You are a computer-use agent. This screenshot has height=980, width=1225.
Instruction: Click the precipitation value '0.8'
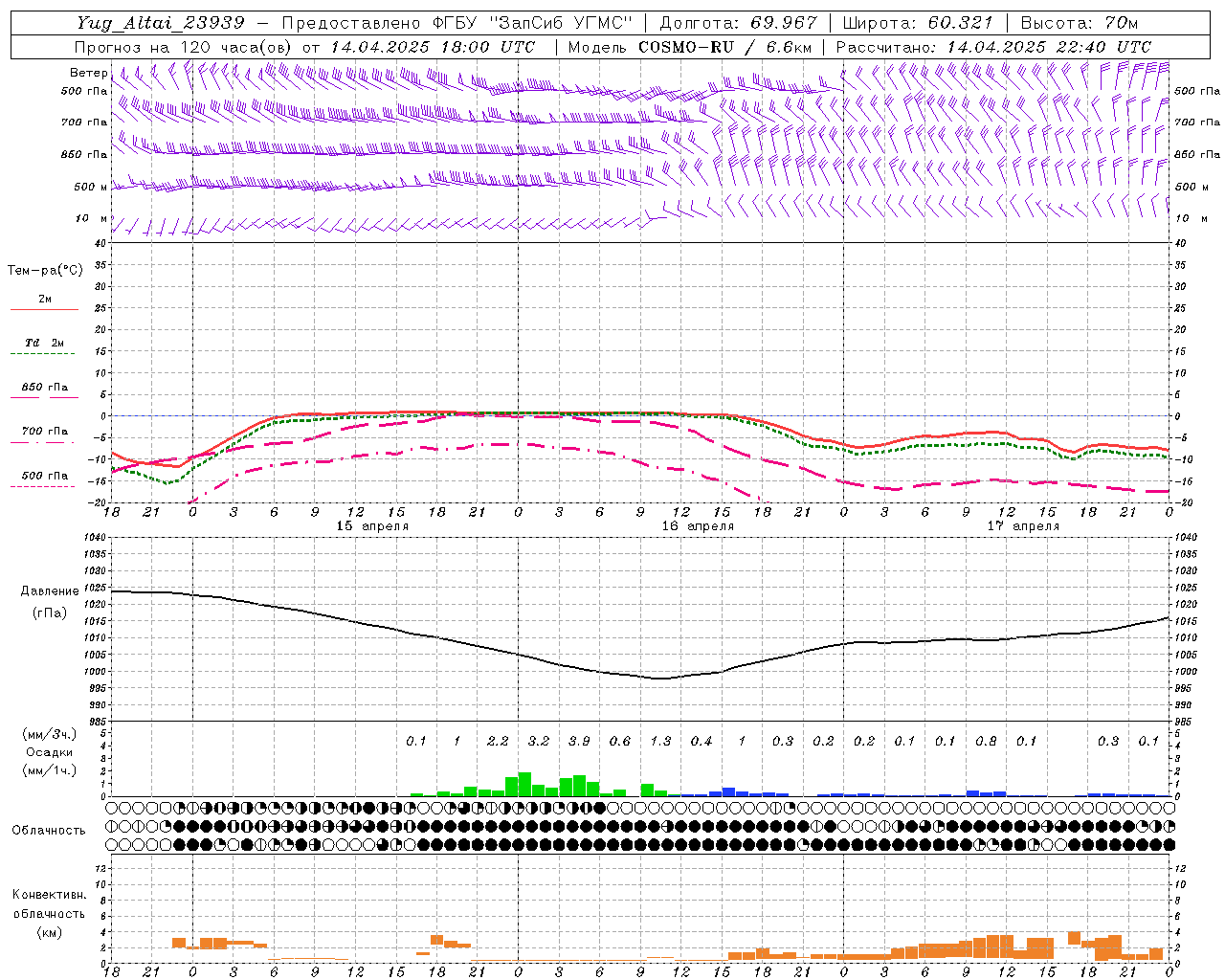pos(986,741)
